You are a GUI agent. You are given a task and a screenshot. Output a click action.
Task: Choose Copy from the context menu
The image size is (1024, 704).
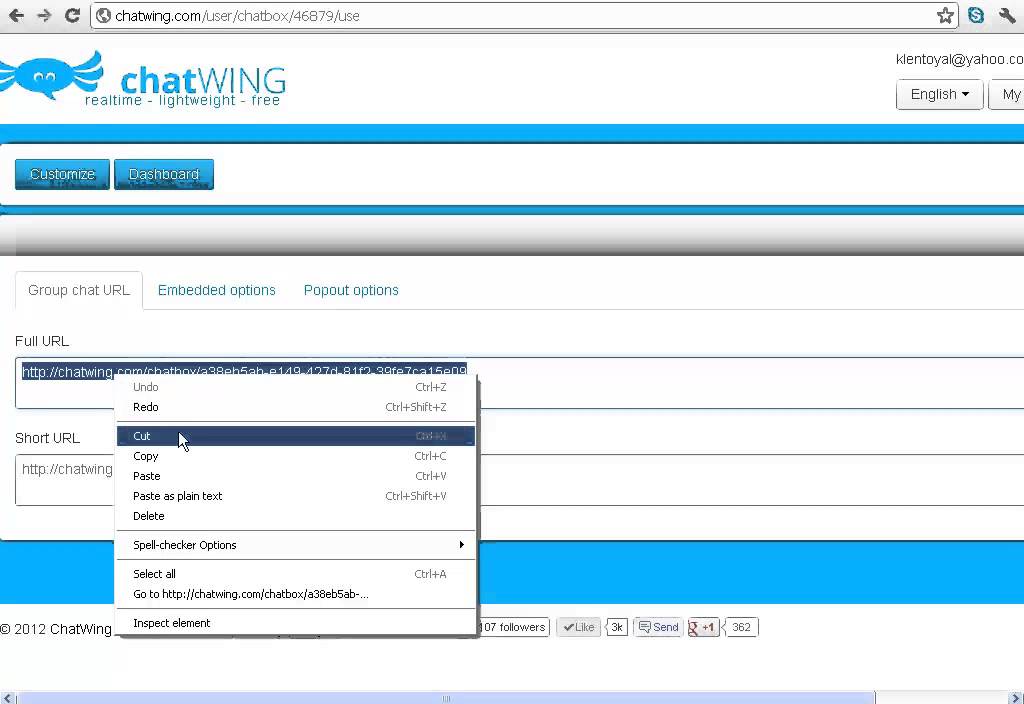tap(296, 456)
